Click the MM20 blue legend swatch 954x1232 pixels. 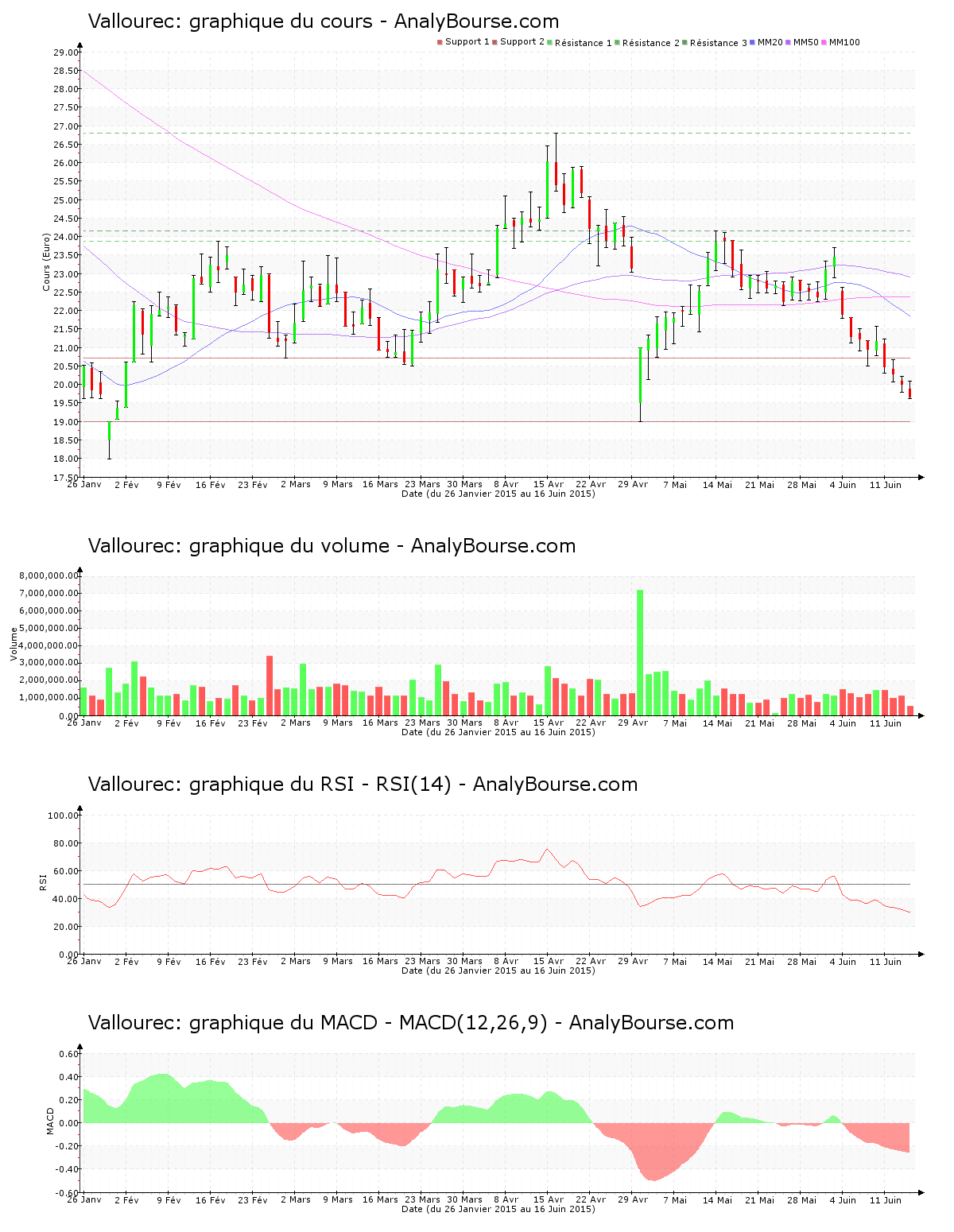coord(752,42)
